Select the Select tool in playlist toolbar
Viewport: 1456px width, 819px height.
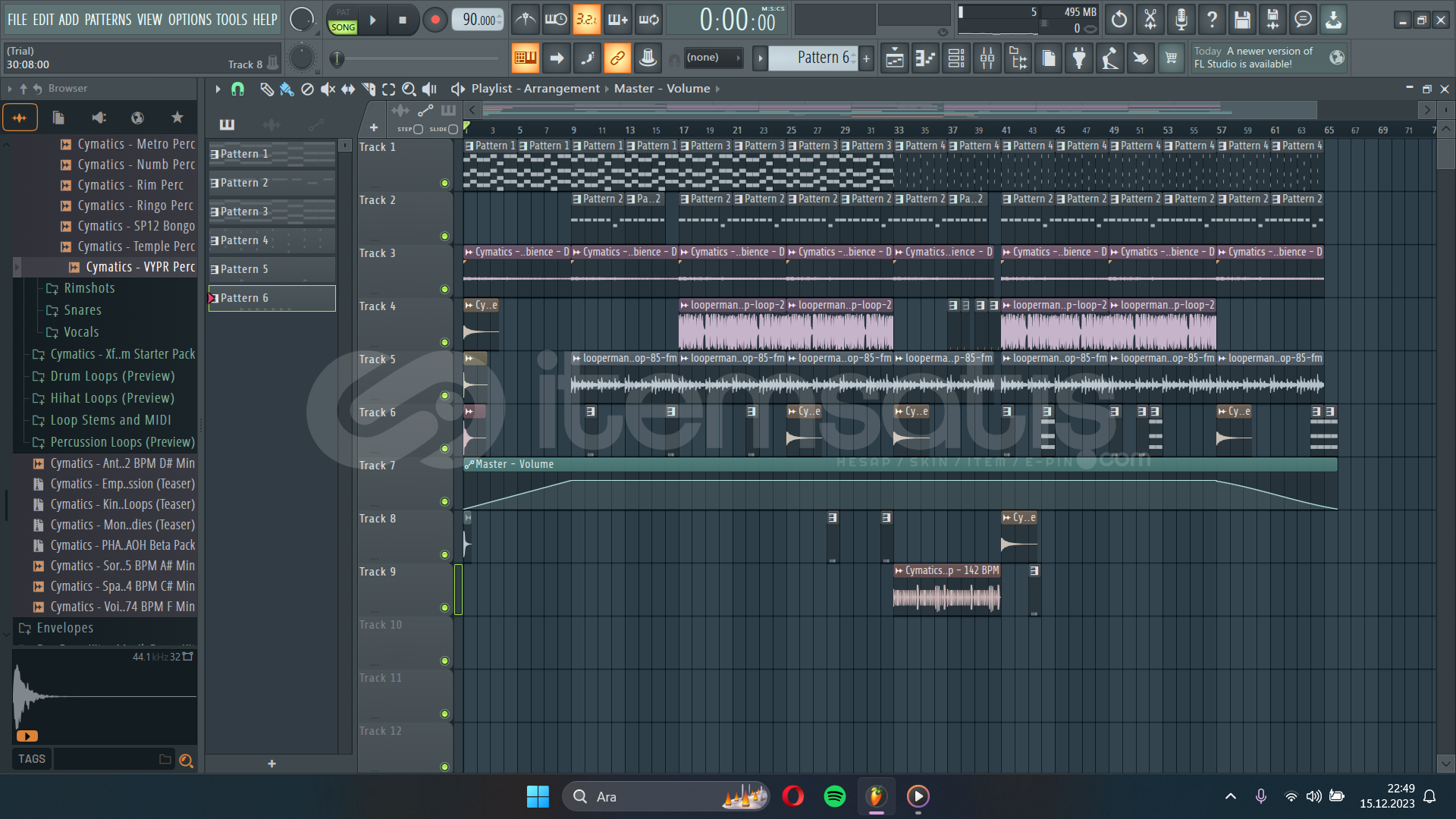click(x=389, y=89)
